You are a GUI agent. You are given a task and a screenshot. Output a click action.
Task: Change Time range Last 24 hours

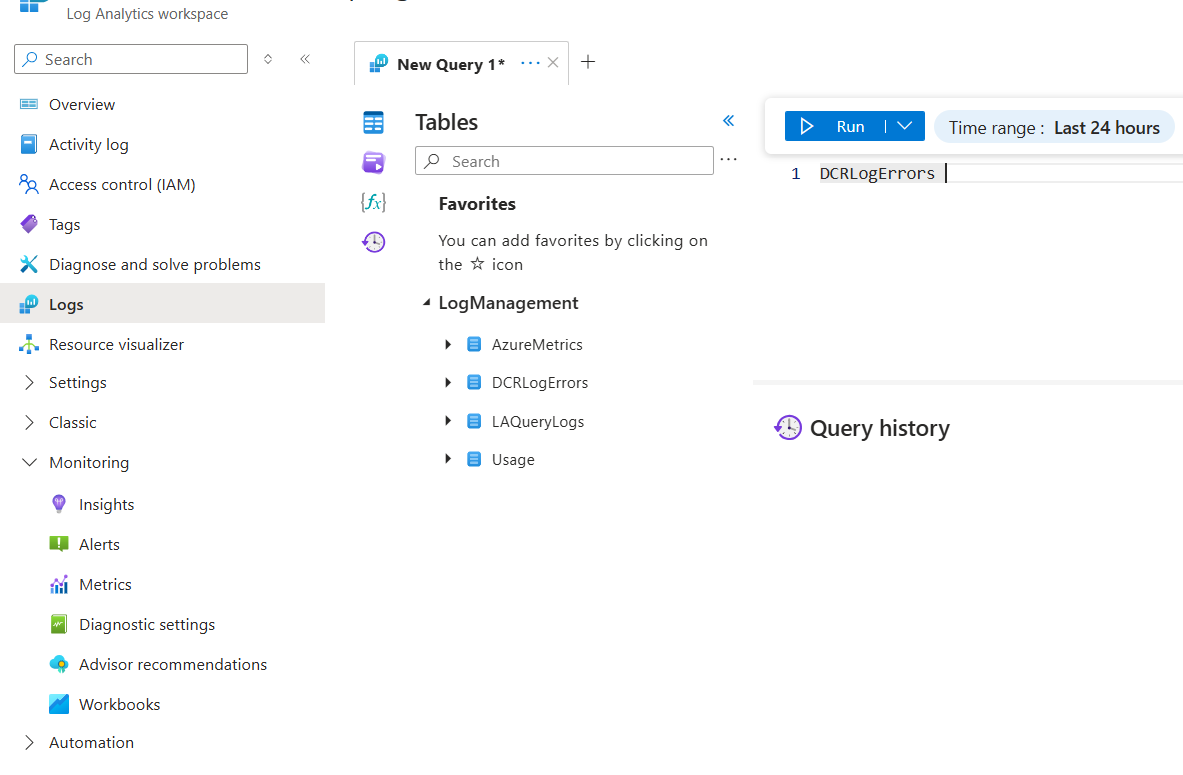click(1054, 128)
